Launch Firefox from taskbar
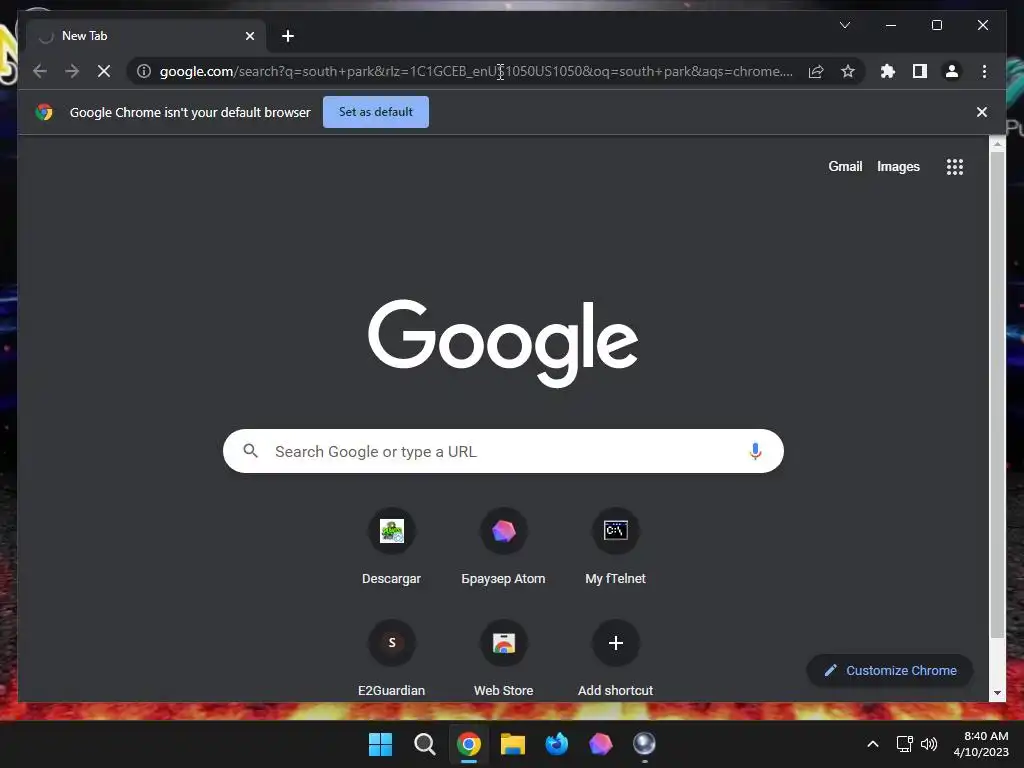The height and width of the screenshot is (768, 1024). pos(556,744)
